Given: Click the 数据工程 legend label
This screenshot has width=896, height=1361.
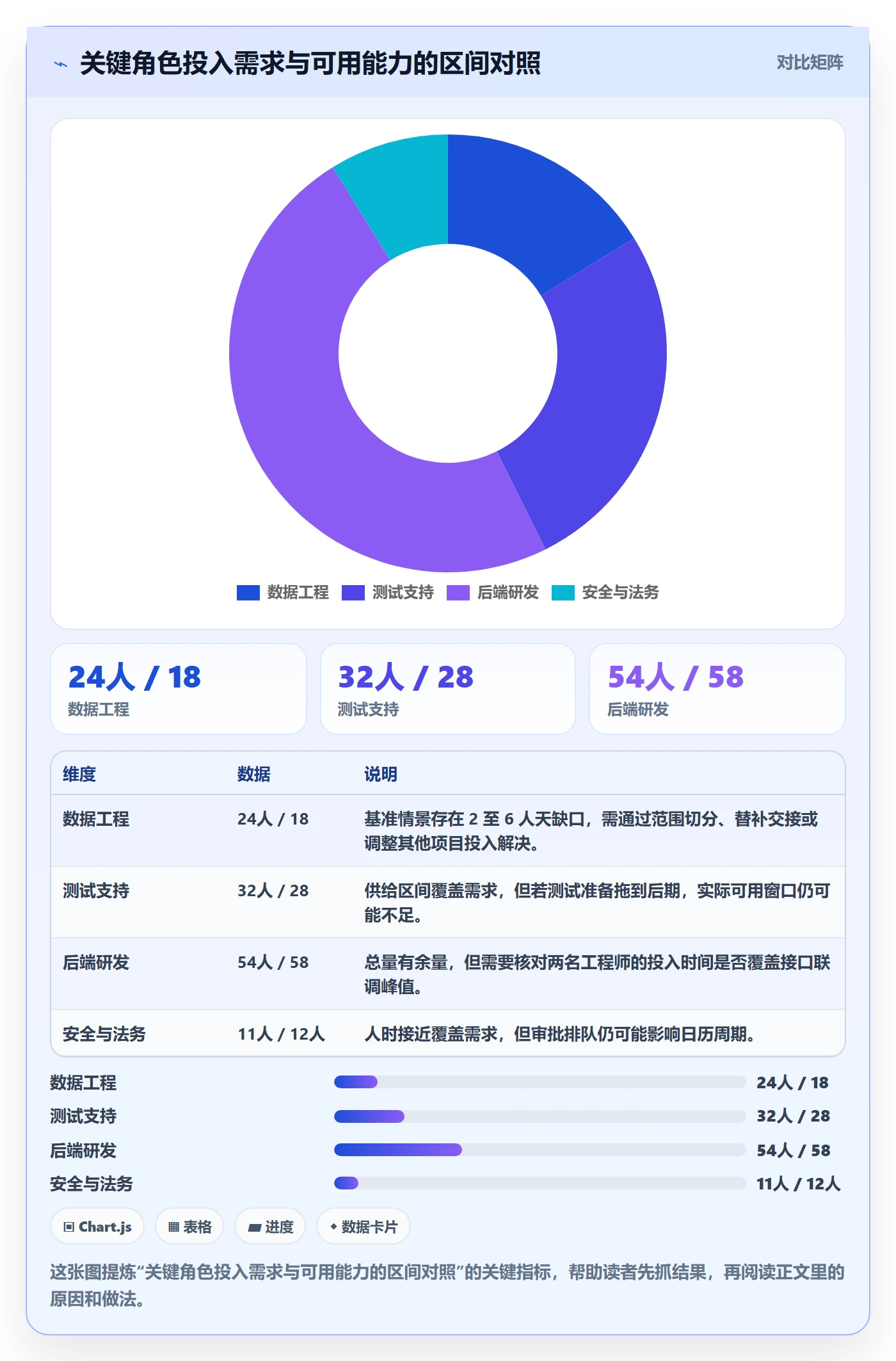Looking at the screenshot, I should click(x=298, y=593).
